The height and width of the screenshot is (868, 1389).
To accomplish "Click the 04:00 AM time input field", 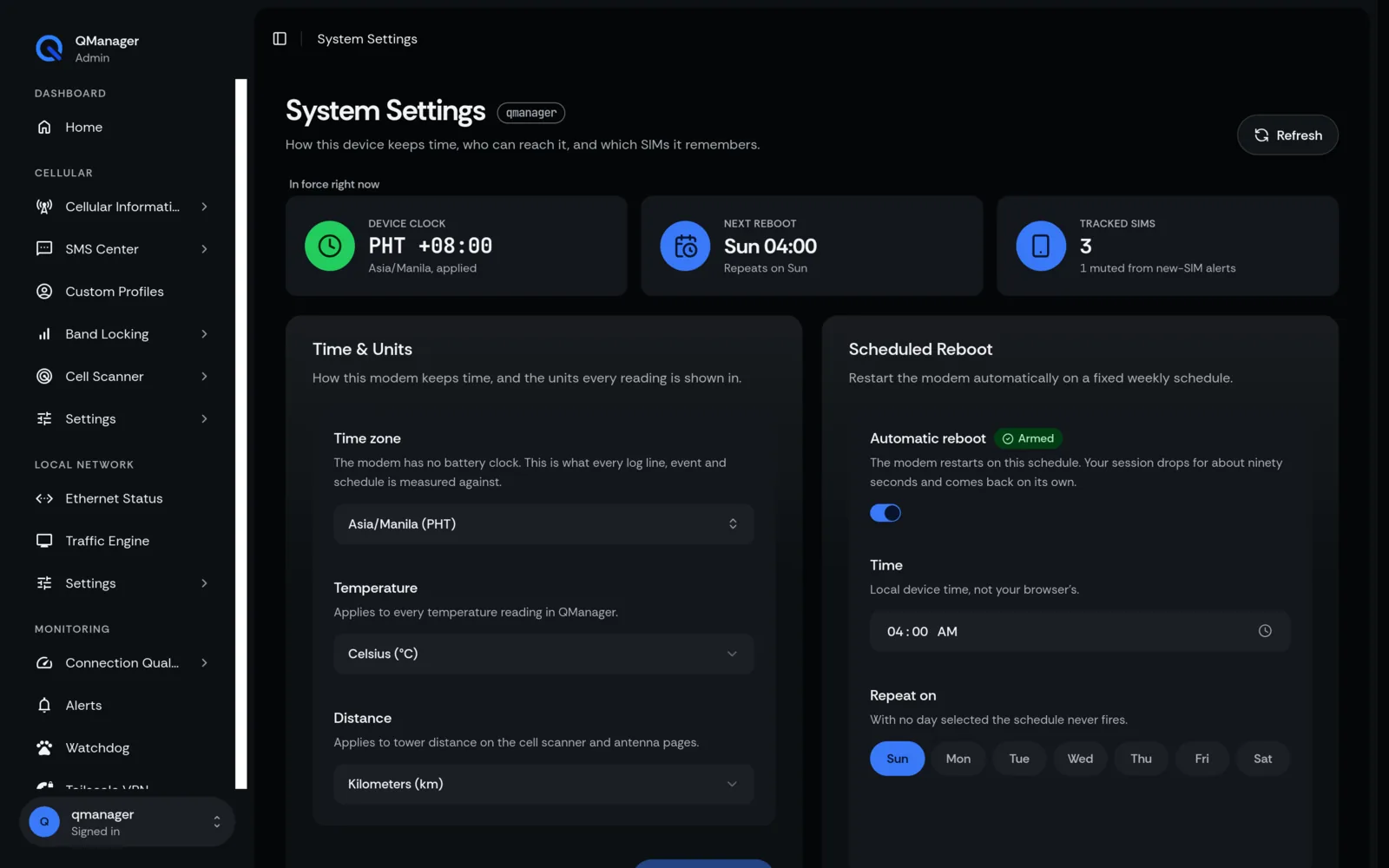I will (1080, 632).
